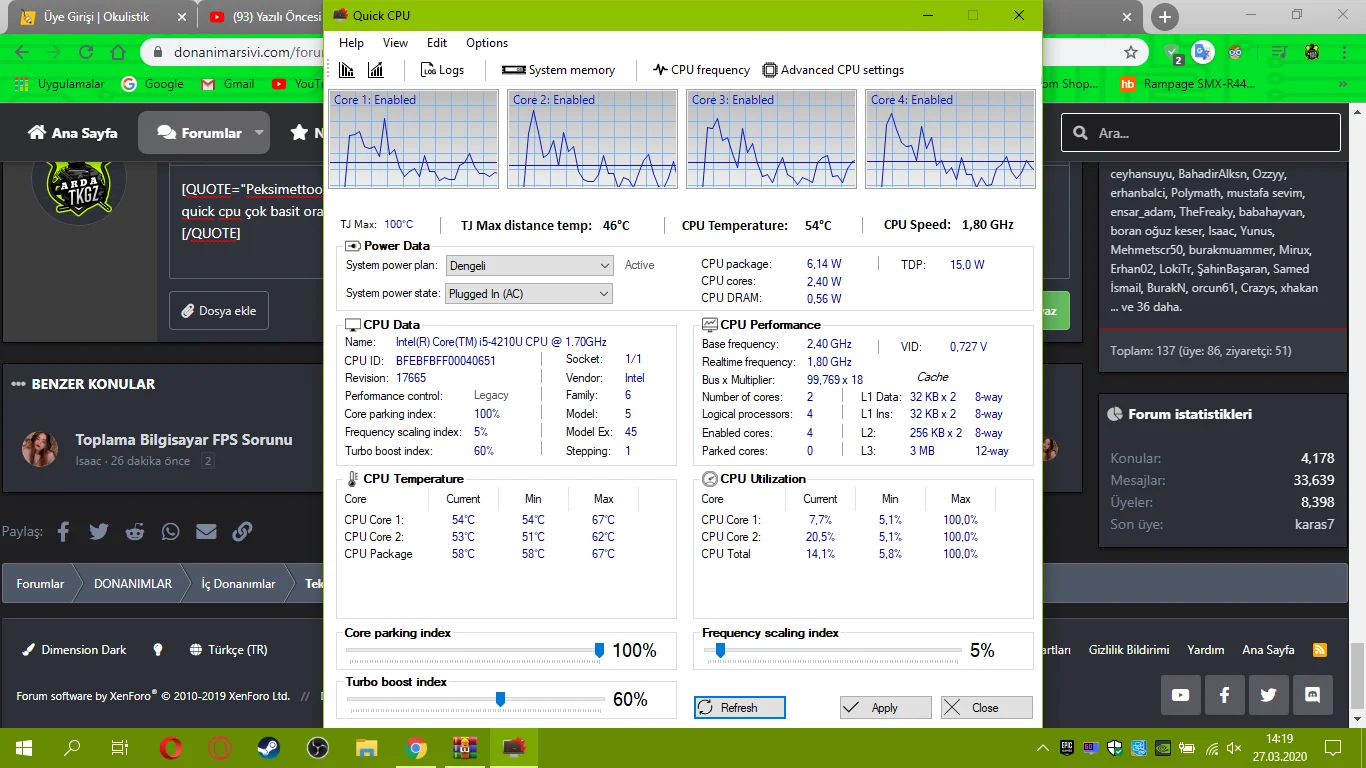This screenshot has width=1366, height=768.
Task: Open a new Chrome tab
Action: tap(1165, 17)
